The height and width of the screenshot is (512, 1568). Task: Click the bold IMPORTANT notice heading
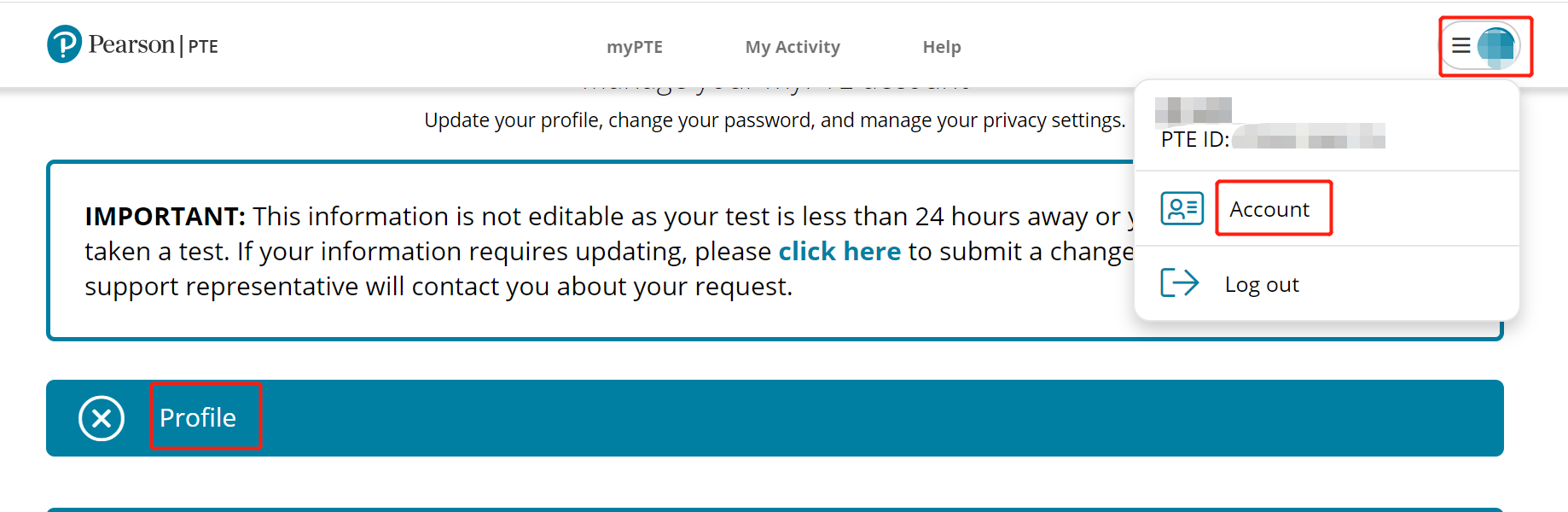tap(165, 217)
